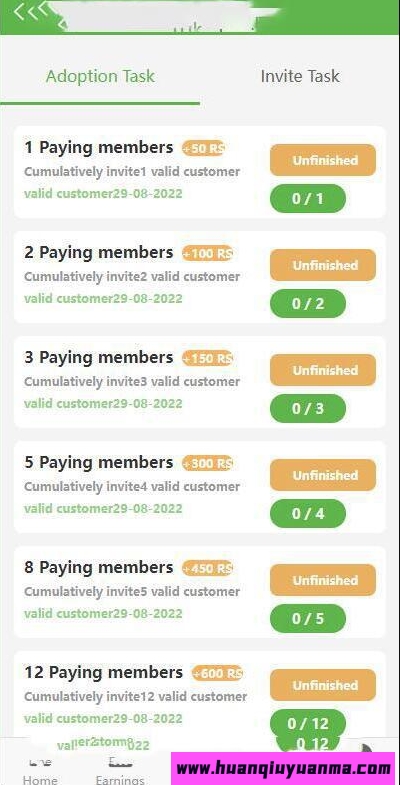Click Unfinished button for 2 Paying members
The height and width of the screenshot is (785, 400).
(x=323, y=265)
